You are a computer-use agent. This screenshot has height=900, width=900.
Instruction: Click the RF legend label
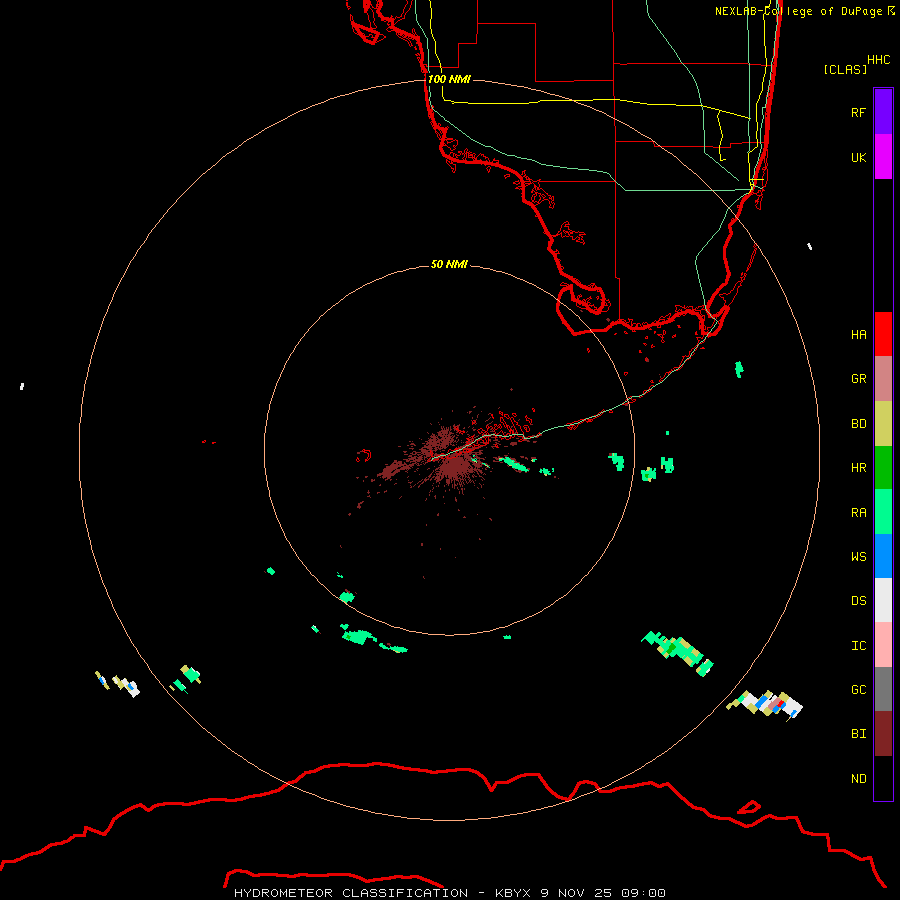click(x=858, y=112)
